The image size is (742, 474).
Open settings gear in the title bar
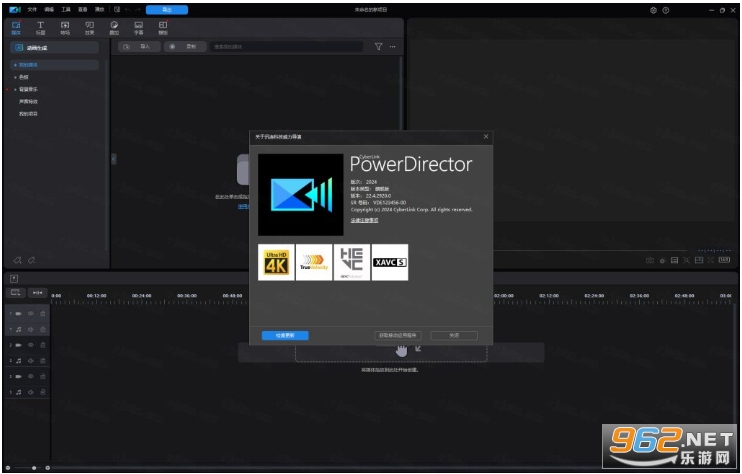654,10
